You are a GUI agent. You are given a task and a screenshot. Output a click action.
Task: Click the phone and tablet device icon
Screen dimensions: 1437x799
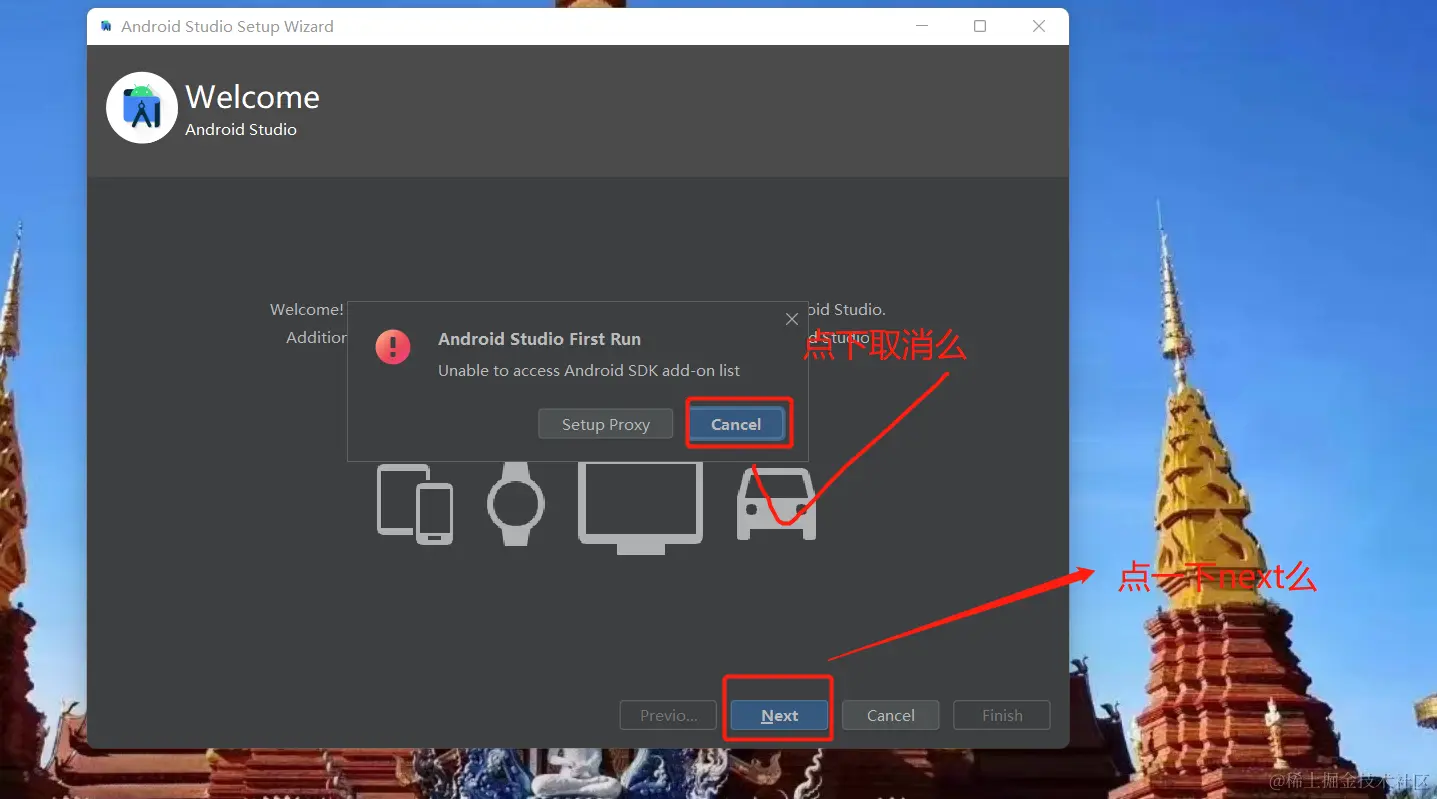pos(415,504)
